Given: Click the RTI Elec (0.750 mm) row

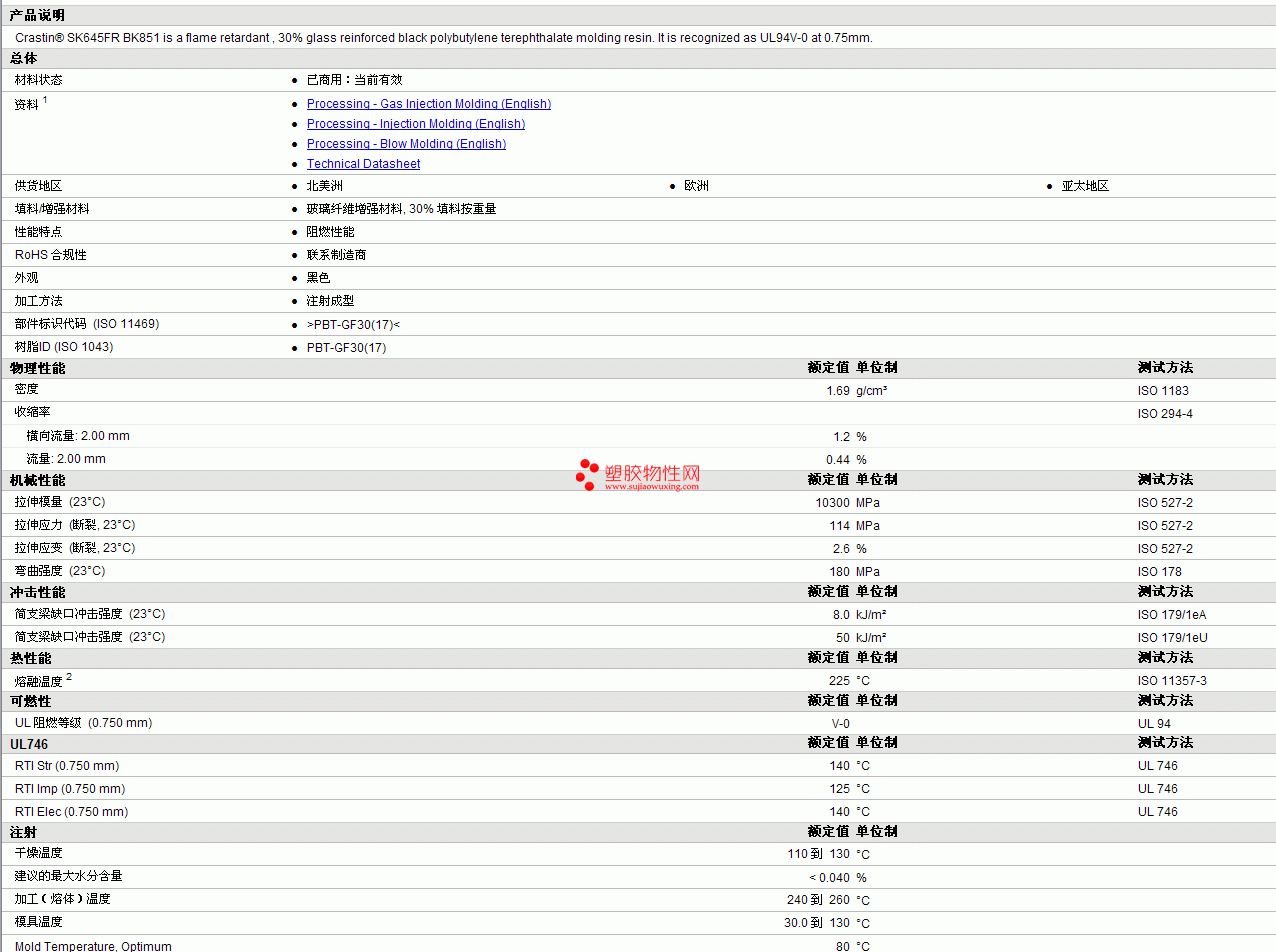Looking at the screenshot, I should coord(71,812).
